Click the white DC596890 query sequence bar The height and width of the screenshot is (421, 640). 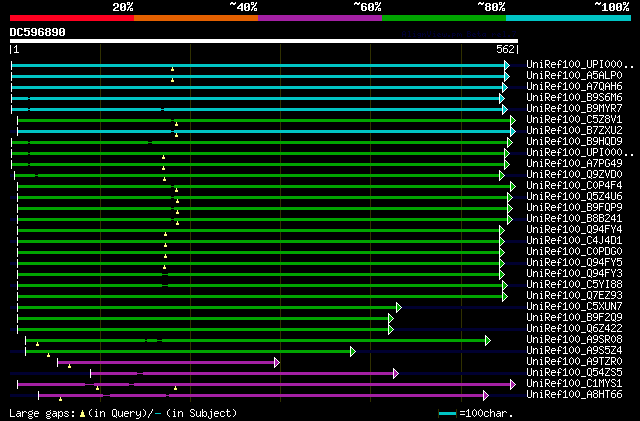pos(264,41)
